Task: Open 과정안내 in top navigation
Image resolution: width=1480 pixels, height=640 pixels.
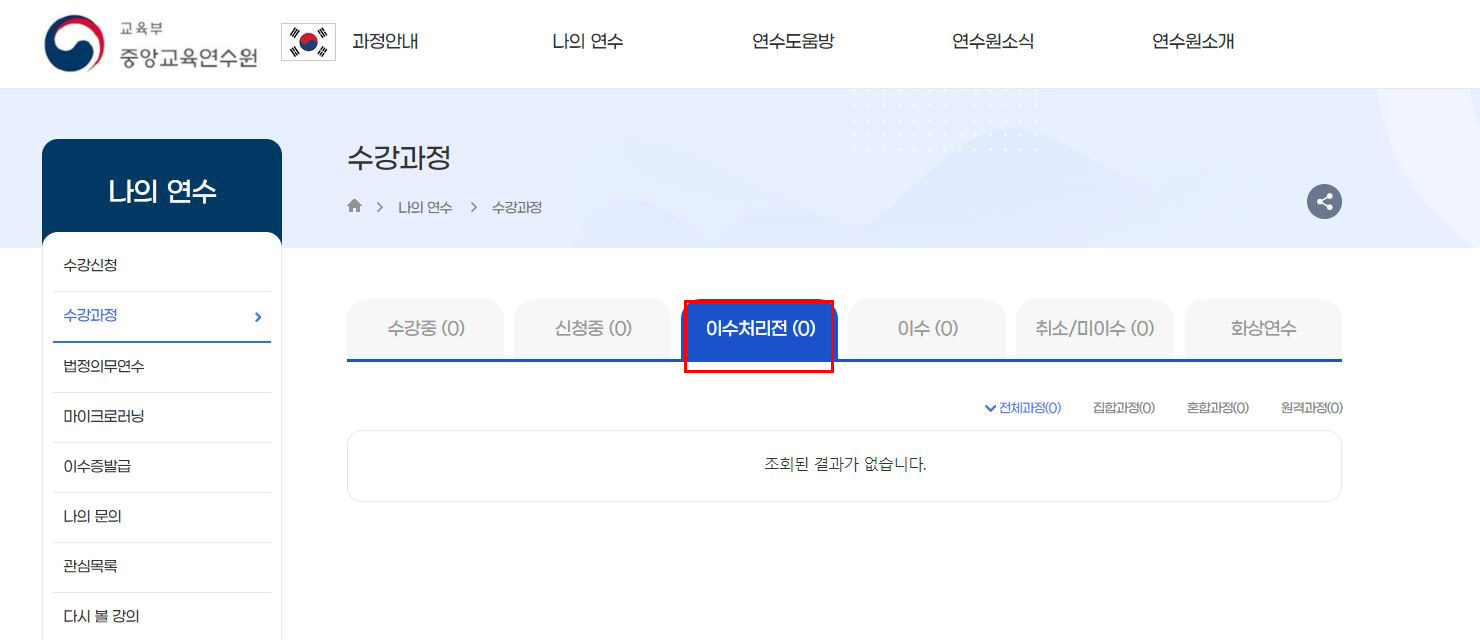Action: click(x=385, y=42)
